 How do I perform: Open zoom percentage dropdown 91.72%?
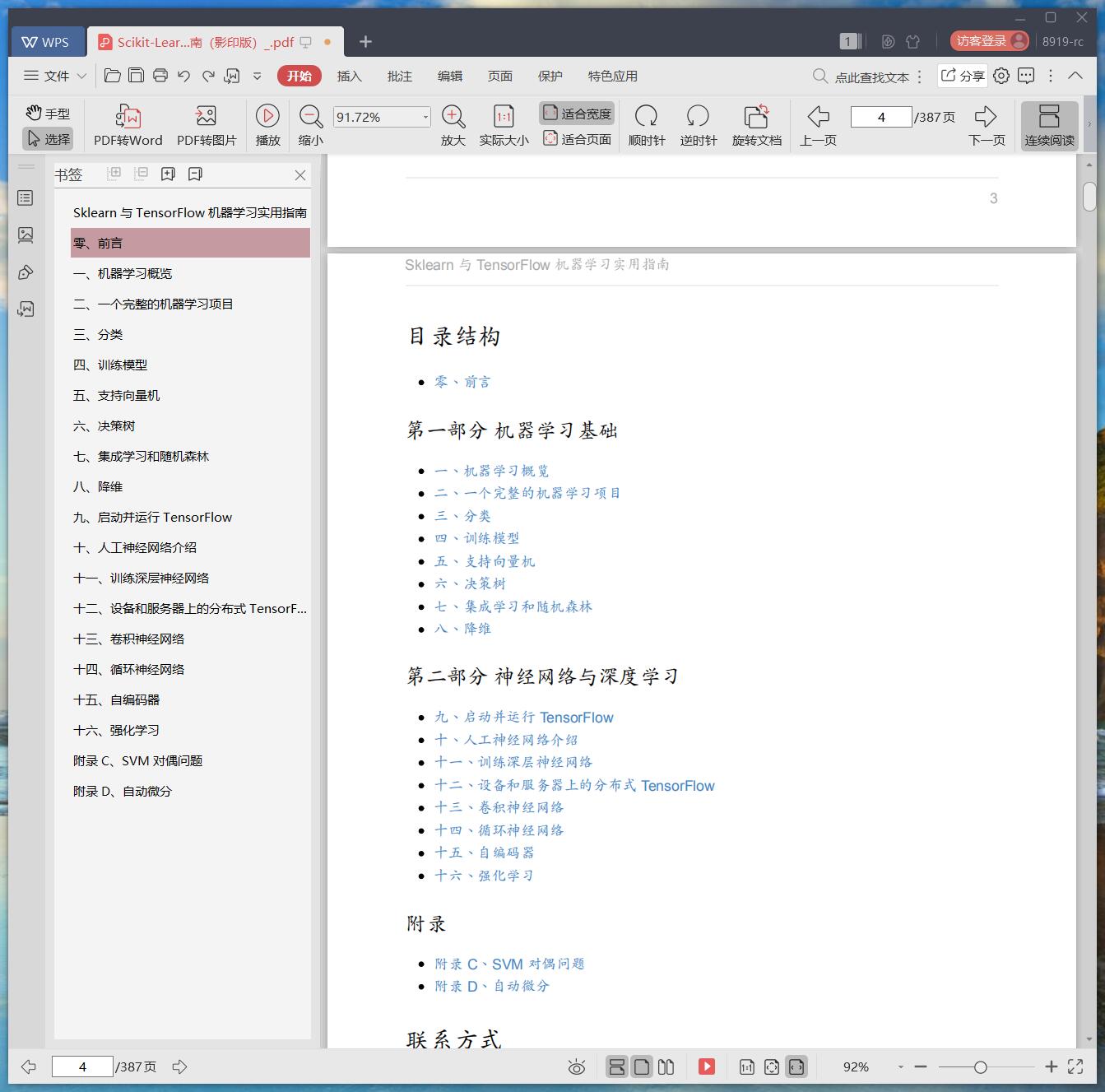[425, 117]
